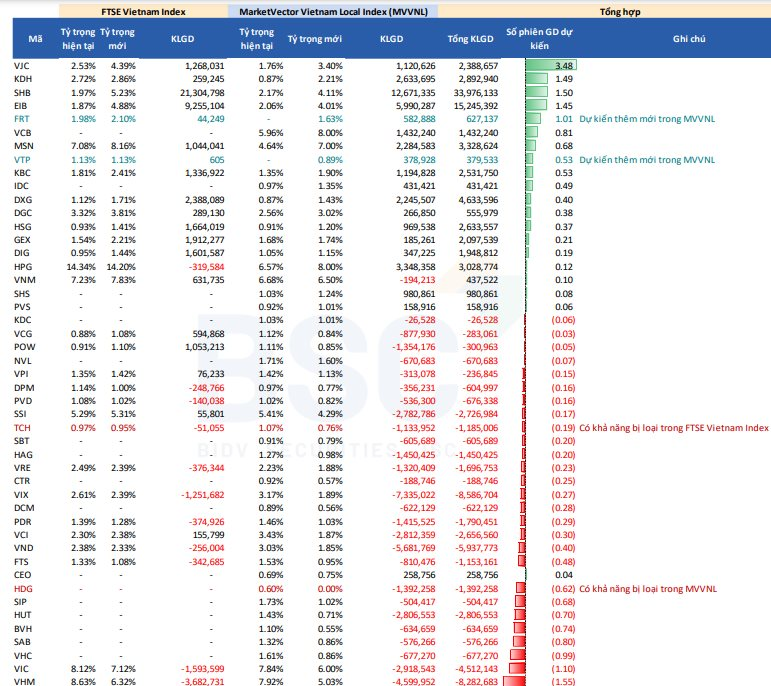Select the red HDG ticker cell
Screen dimensions: 771x686
(22, 590)
